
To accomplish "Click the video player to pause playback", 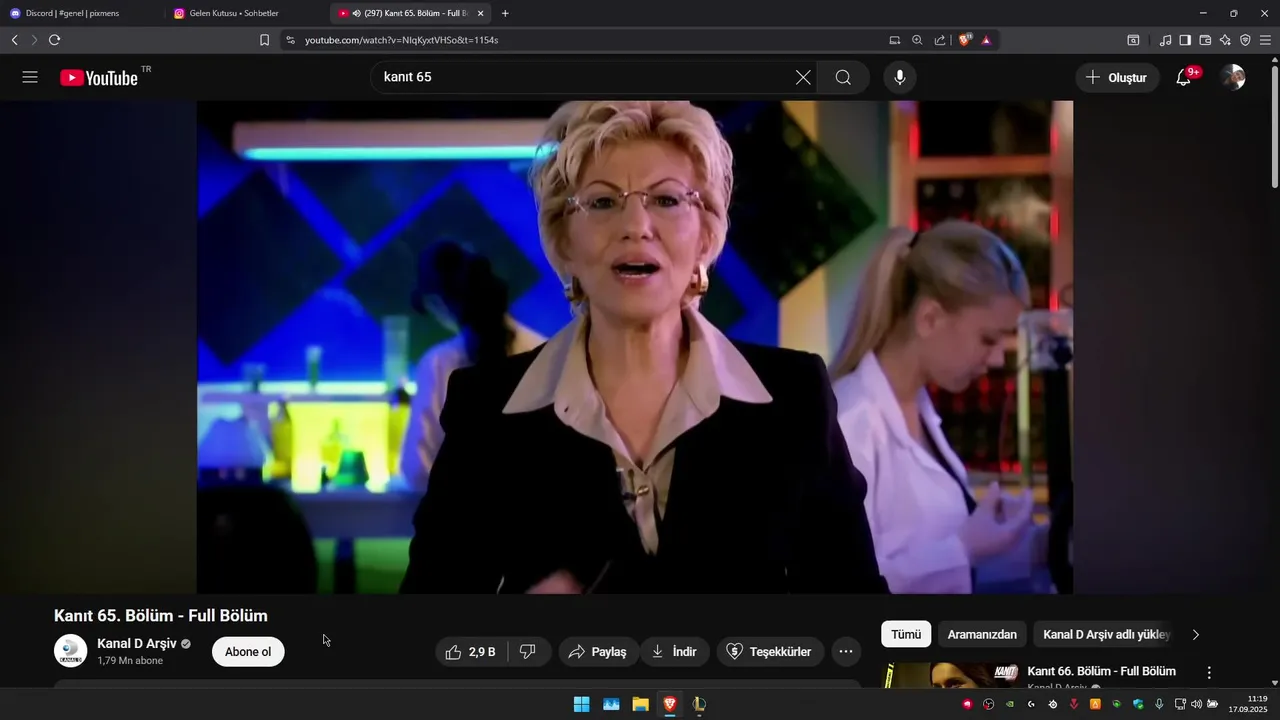I will point(635,347).
